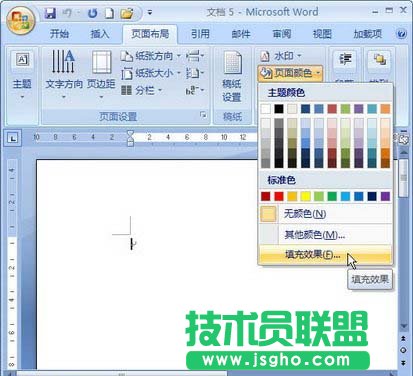Open the breaks dropdown icon
This screenshot has height=376, width=413.
[195, 56]
